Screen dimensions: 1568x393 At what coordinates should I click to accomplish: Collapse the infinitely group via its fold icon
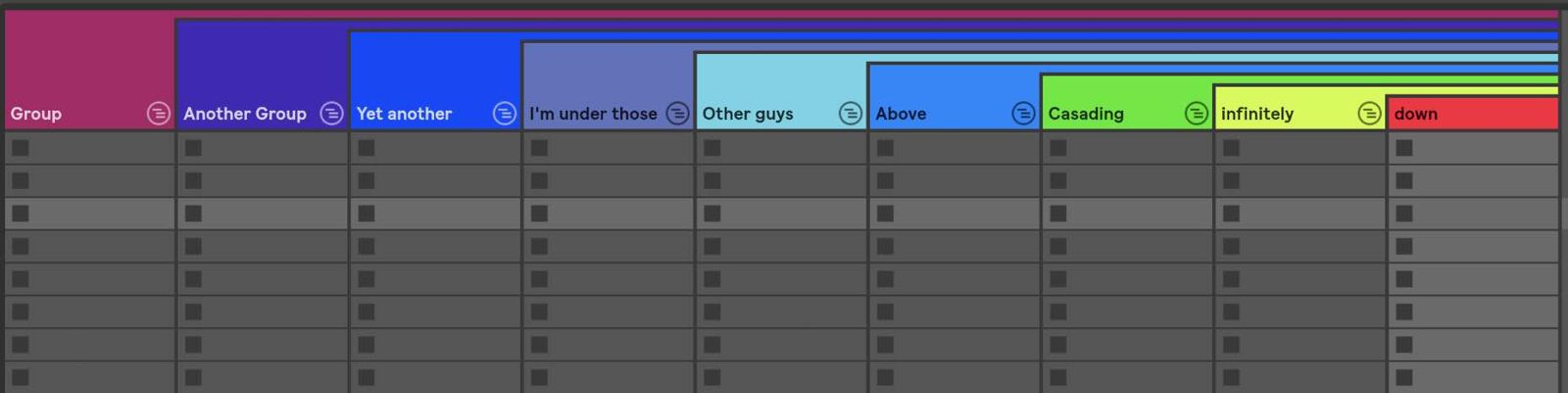pyautogui.click(x=1369, y=114)
